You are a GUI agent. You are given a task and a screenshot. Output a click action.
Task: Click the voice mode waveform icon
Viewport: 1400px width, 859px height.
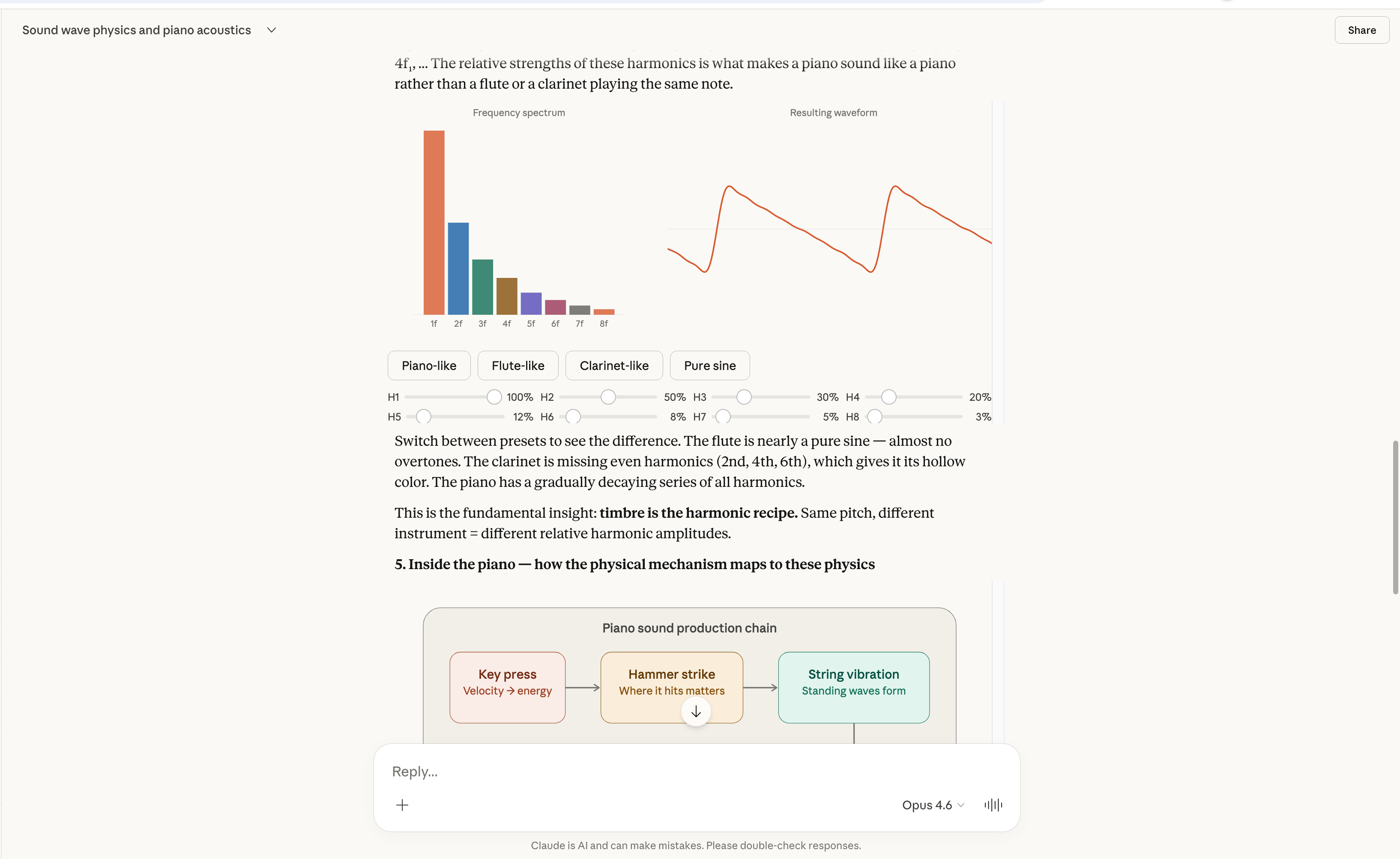coord(993,805)
